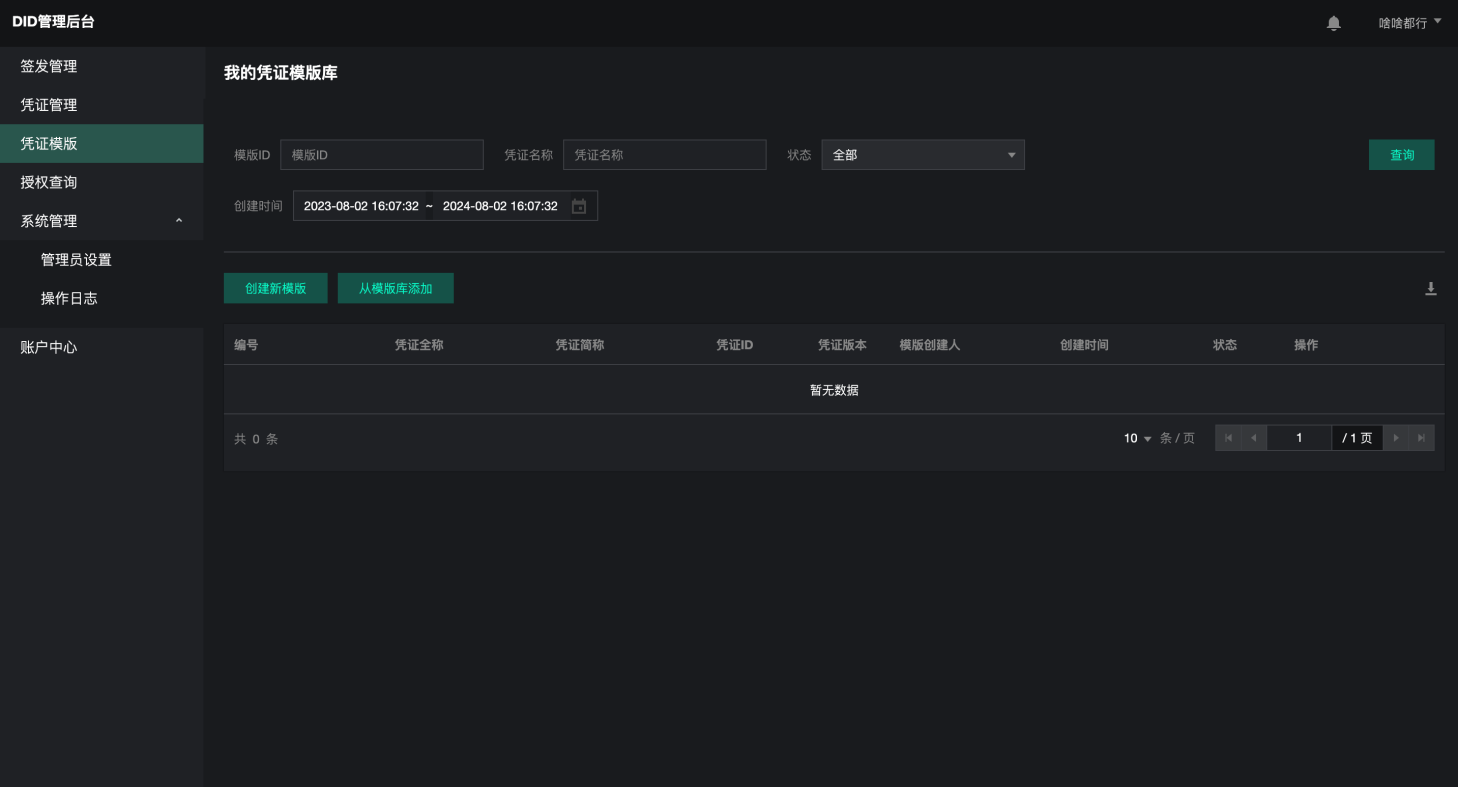
Task: Click the 凭证名称 text input
Action: coord(664,155)
